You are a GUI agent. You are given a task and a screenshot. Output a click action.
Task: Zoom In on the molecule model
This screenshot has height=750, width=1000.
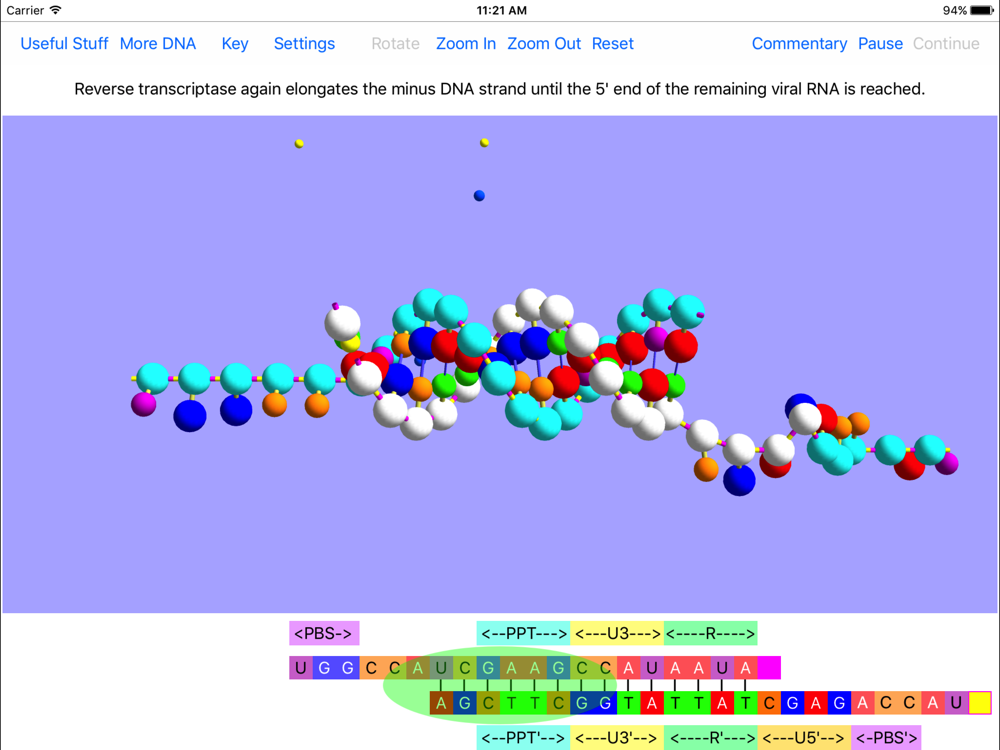tap(466, 43)
